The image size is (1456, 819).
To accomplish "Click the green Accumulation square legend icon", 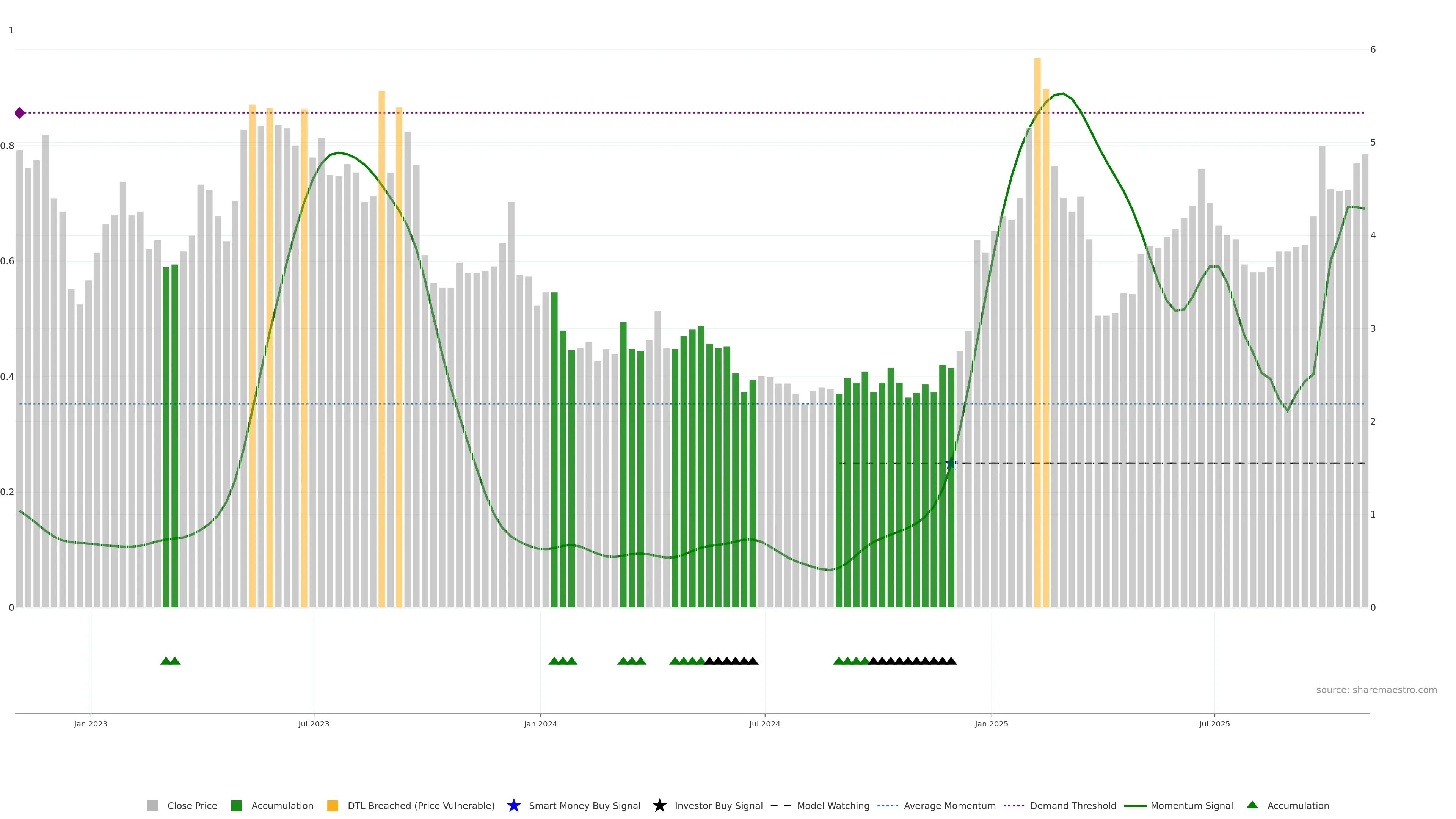I will click(x=236, y=806).
